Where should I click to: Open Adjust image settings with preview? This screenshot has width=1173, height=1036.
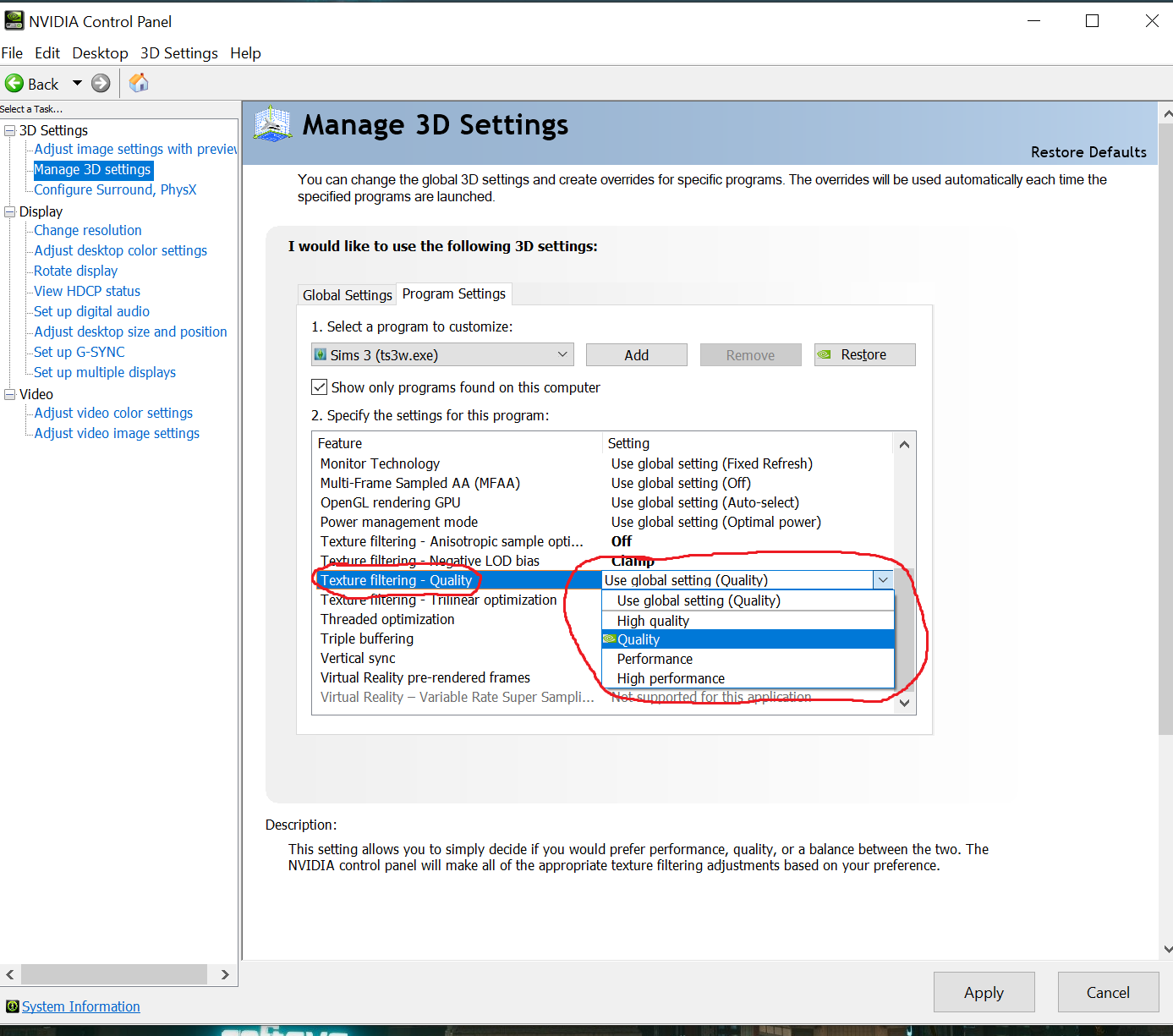[135, 149]
